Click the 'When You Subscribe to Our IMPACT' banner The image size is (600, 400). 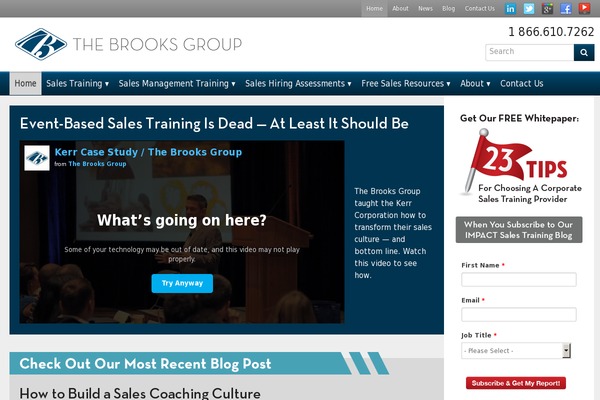519,230
